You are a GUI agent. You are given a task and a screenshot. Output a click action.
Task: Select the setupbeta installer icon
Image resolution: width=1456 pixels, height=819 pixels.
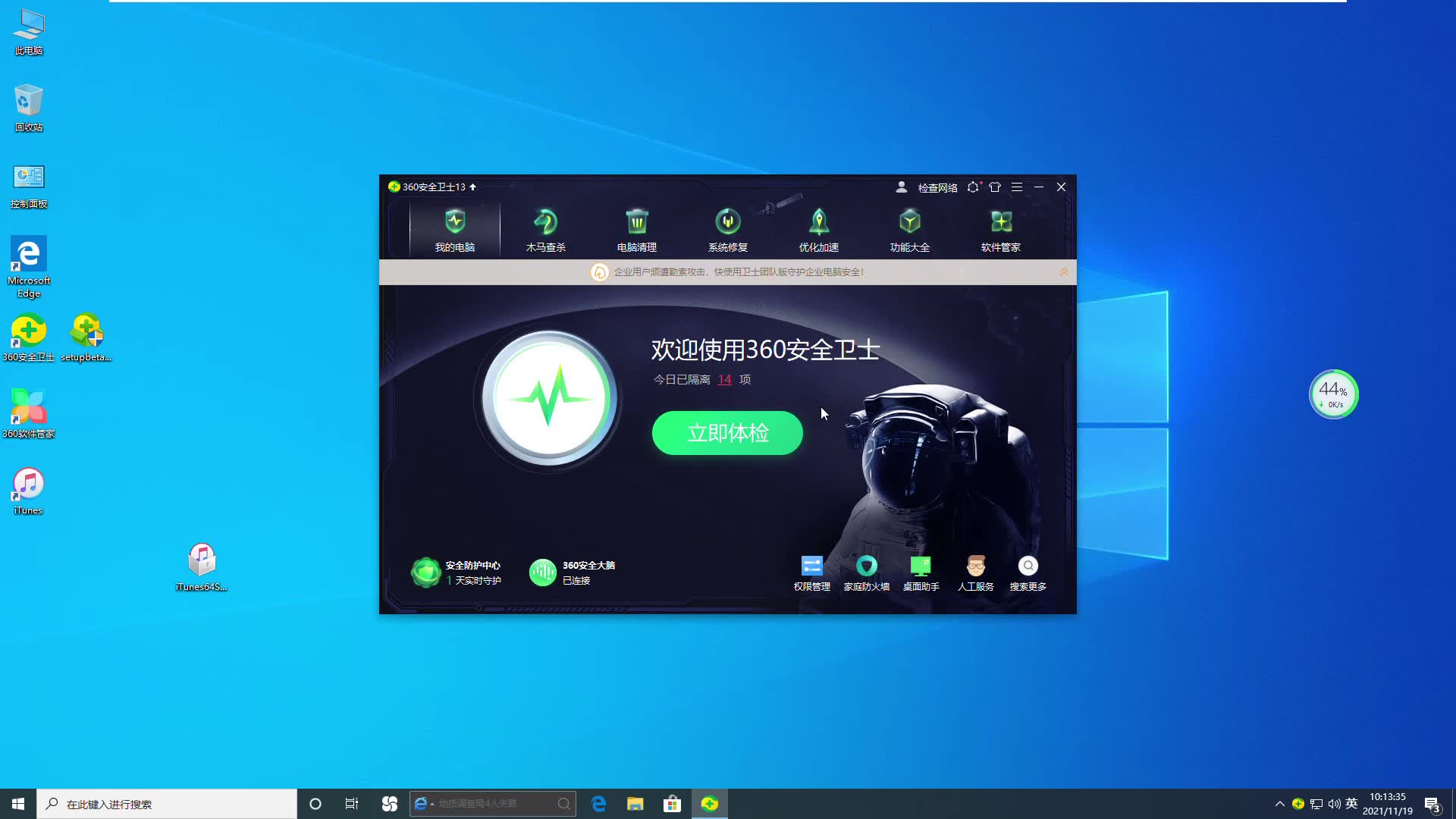tap(86, 338)
